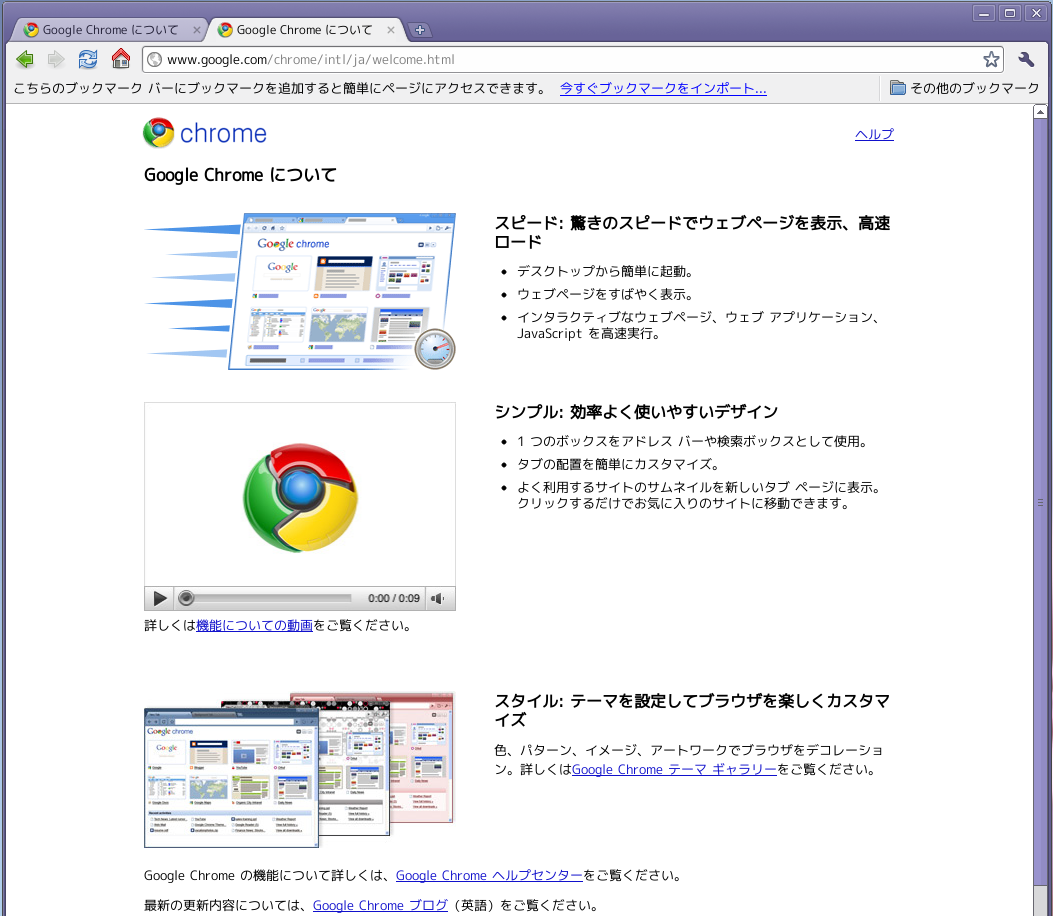Bookmark this page with the star icon

pyautogui.click(x=991, y=59)
